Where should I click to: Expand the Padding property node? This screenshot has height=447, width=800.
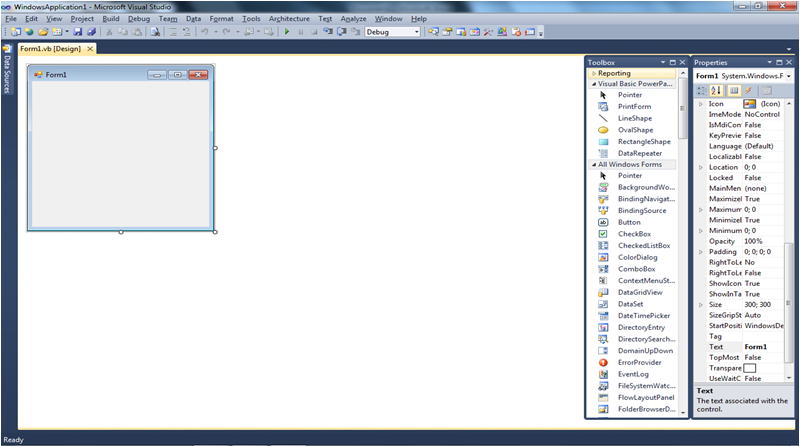click(x=701, y=252)
